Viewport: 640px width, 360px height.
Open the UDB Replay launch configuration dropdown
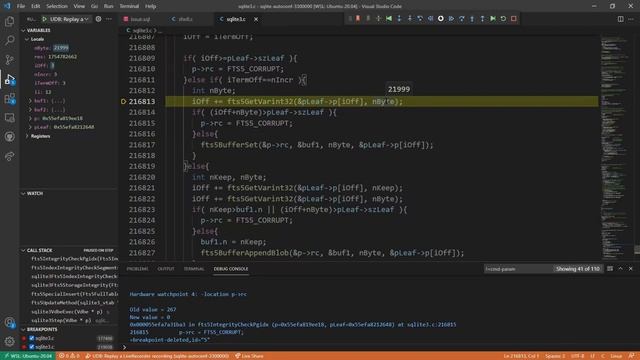(69, 19)
